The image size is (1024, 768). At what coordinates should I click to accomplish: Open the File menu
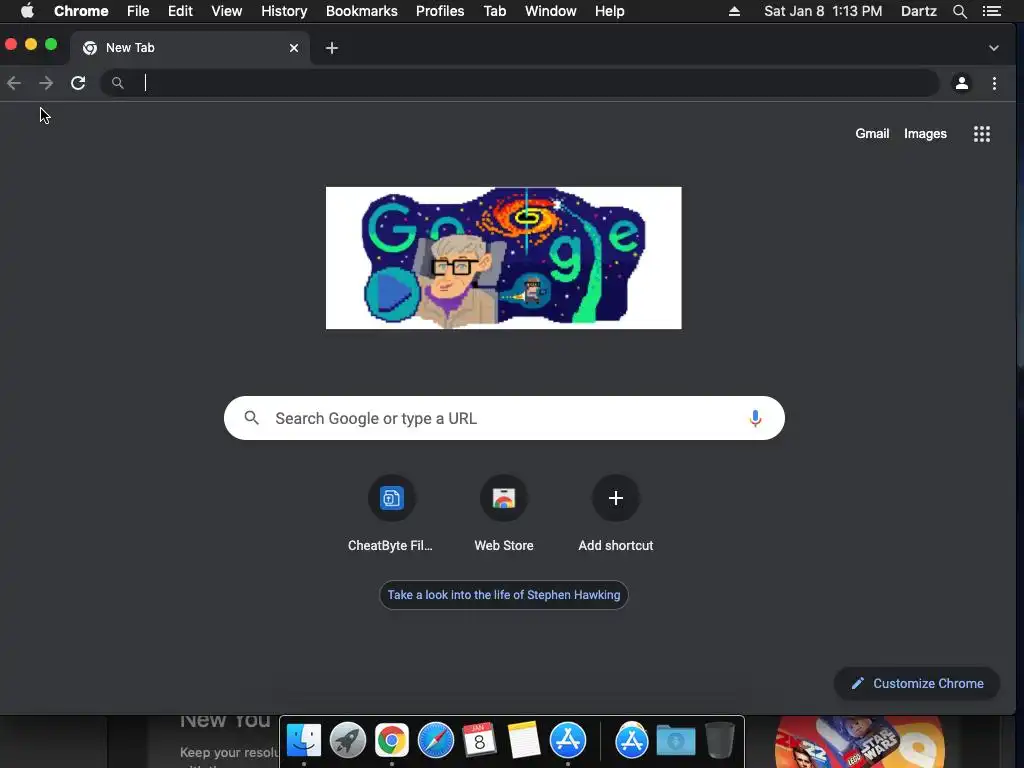tap(138, 11)
